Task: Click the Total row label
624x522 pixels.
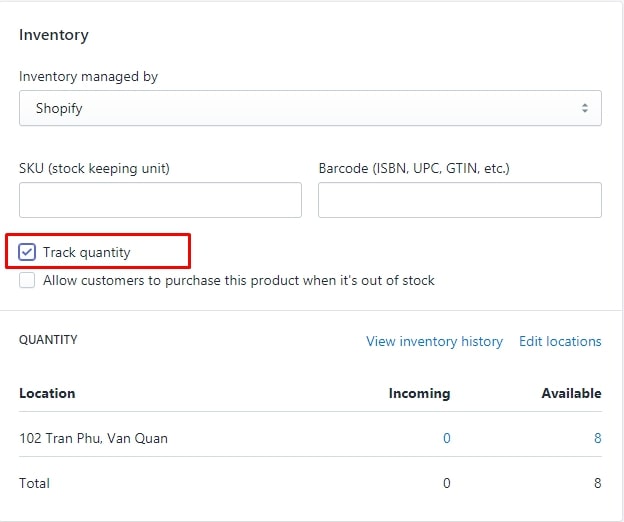Action: (x=34, y=483)
